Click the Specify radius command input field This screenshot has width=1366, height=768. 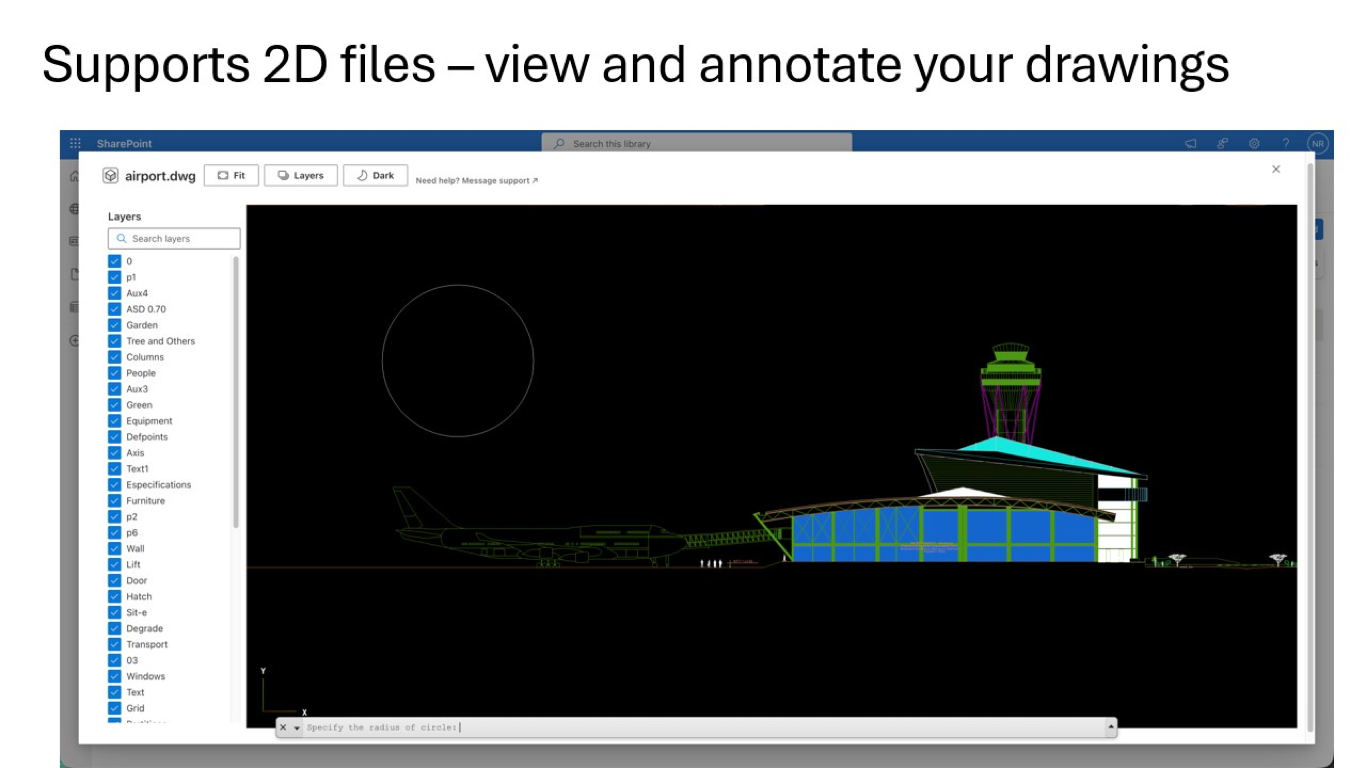pyautogui.click(x=500, y=727)
